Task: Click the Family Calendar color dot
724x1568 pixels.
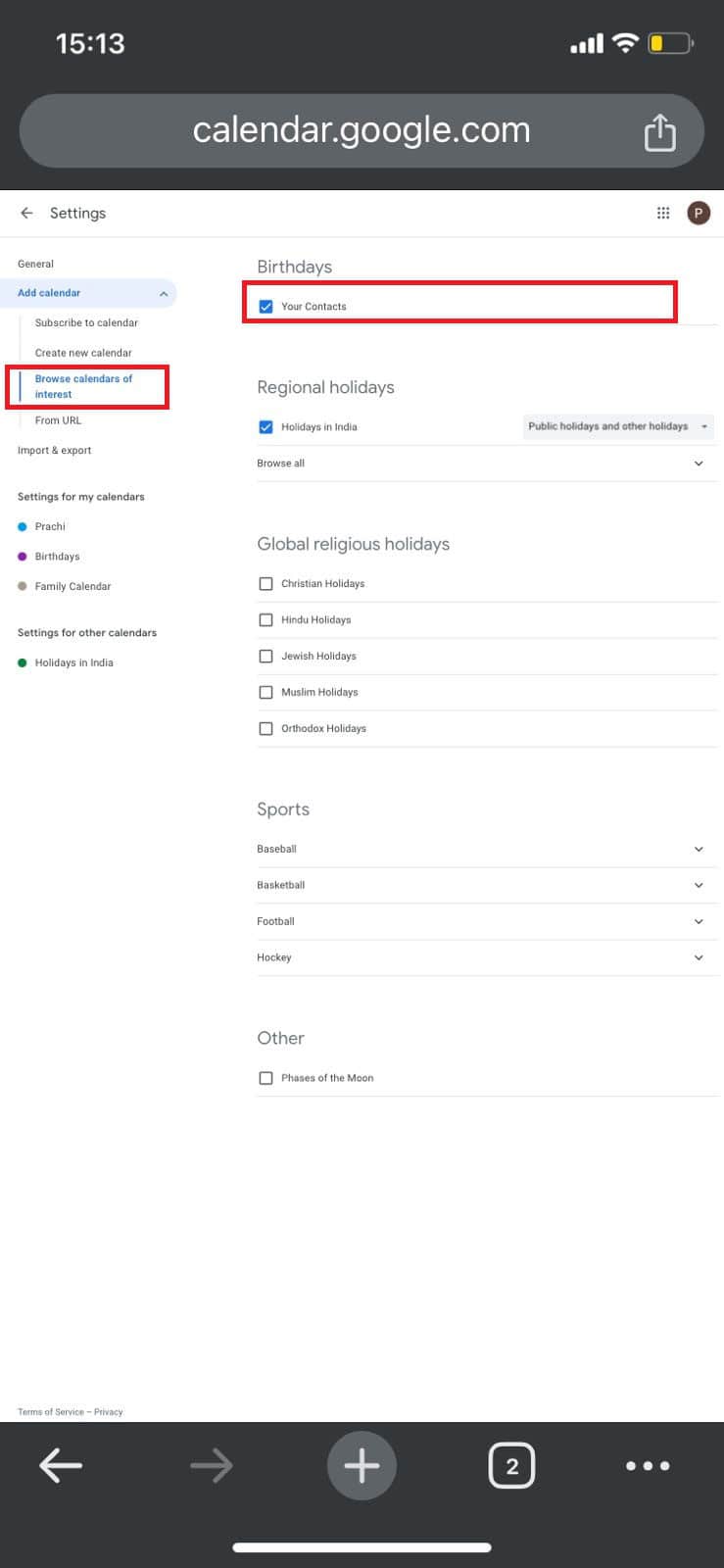Action: point(23,587)
